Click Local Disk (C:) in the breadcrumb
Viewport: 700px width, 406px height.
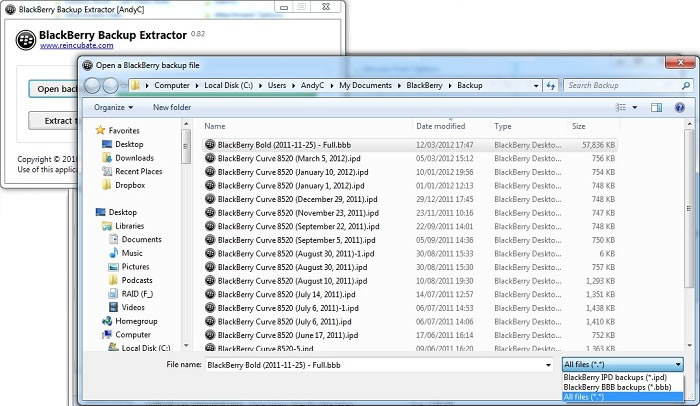[229, 85]
